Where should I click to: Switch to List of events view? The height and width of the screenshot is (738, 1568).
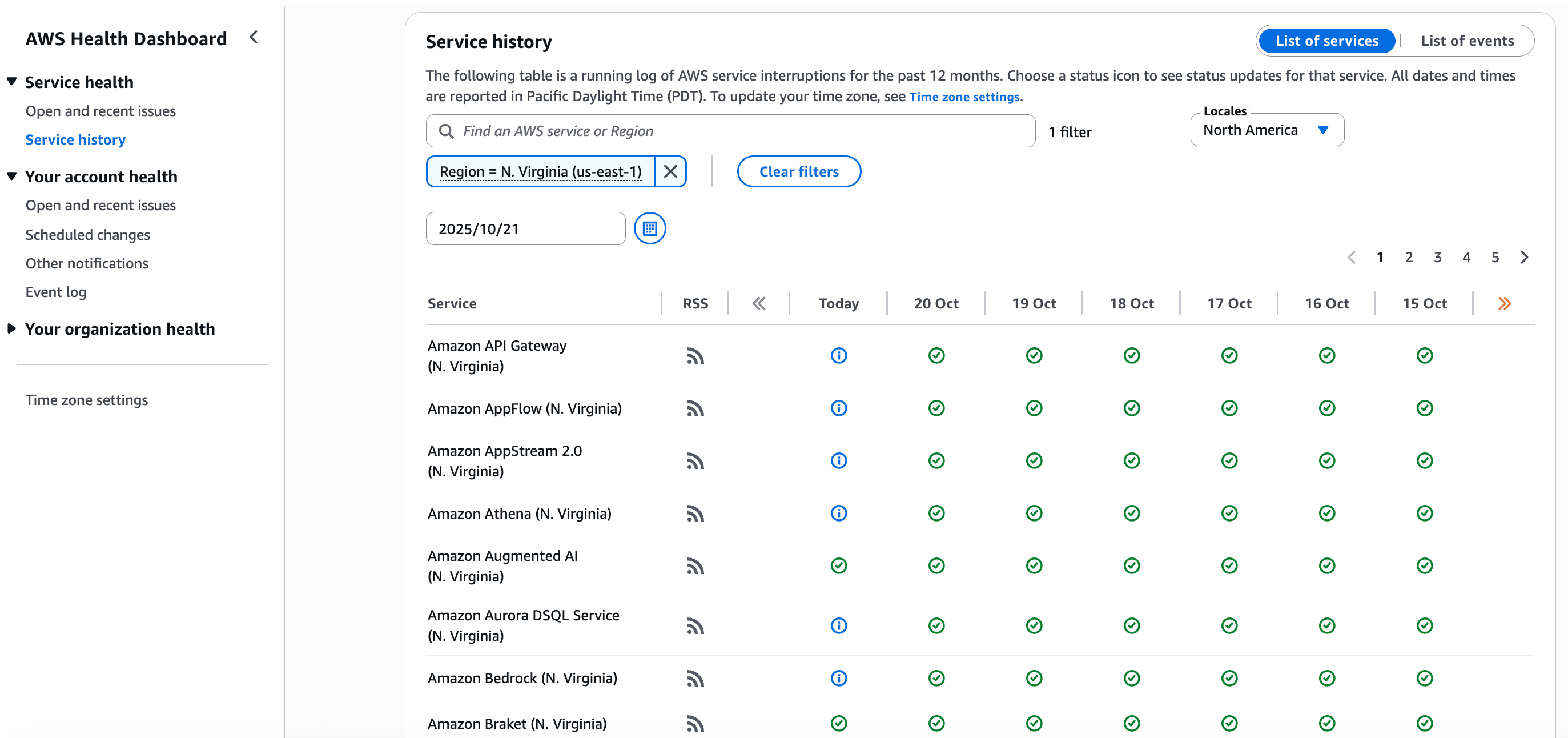point(1466,41)
